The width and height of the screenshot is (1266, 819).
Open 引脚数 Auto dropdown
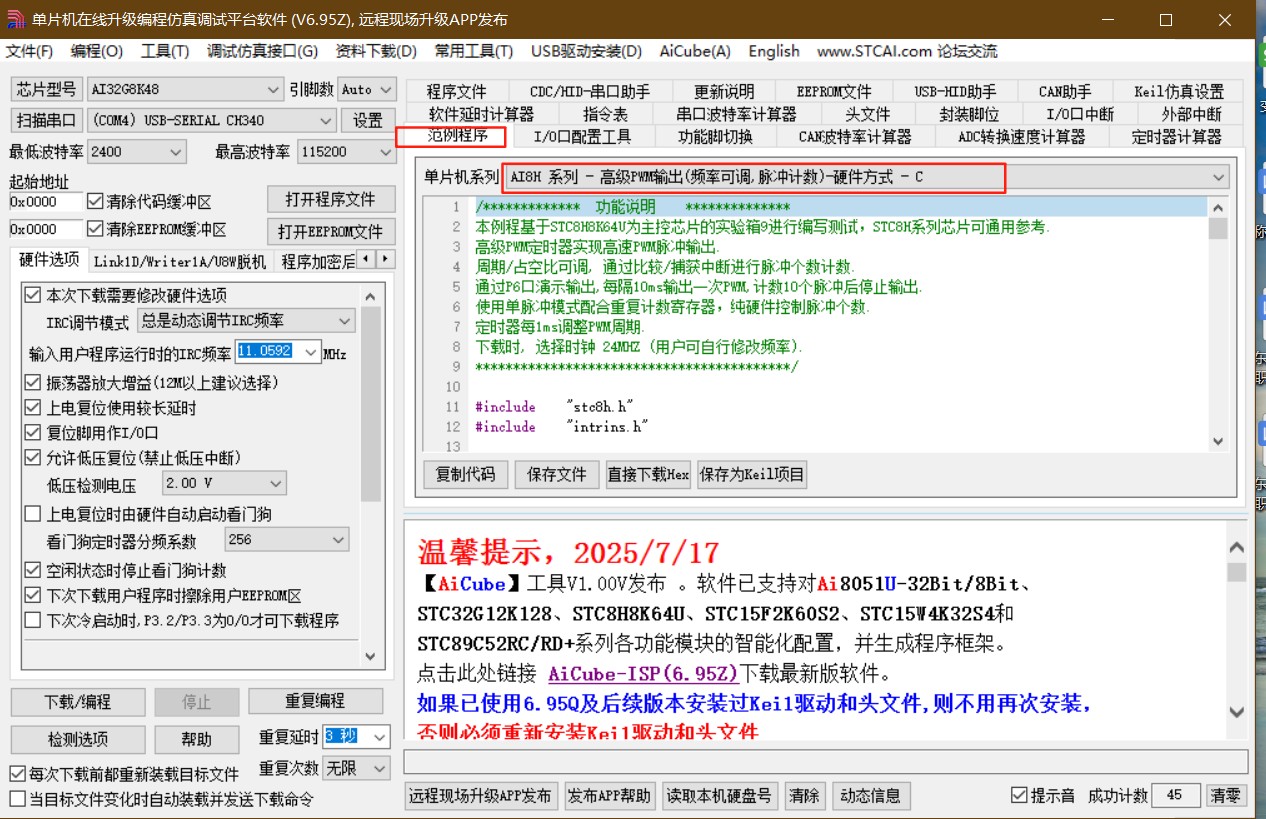(x=367, y=89)
